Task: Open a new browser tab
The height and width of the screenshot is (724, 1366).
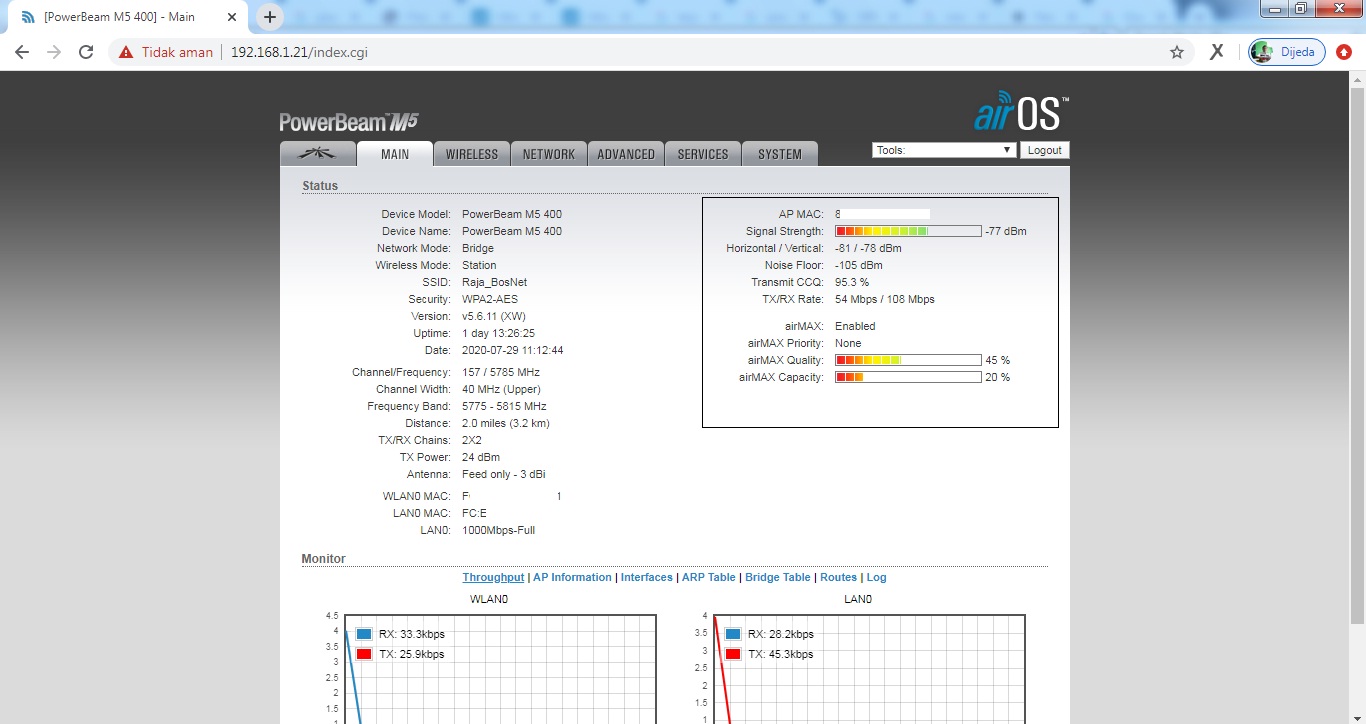Action: pyautogui.click(x=269, y=17)
